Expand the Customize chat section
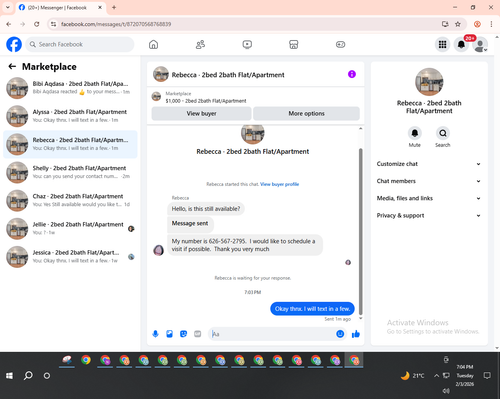 pyautogui.click(x=429, y=164)
